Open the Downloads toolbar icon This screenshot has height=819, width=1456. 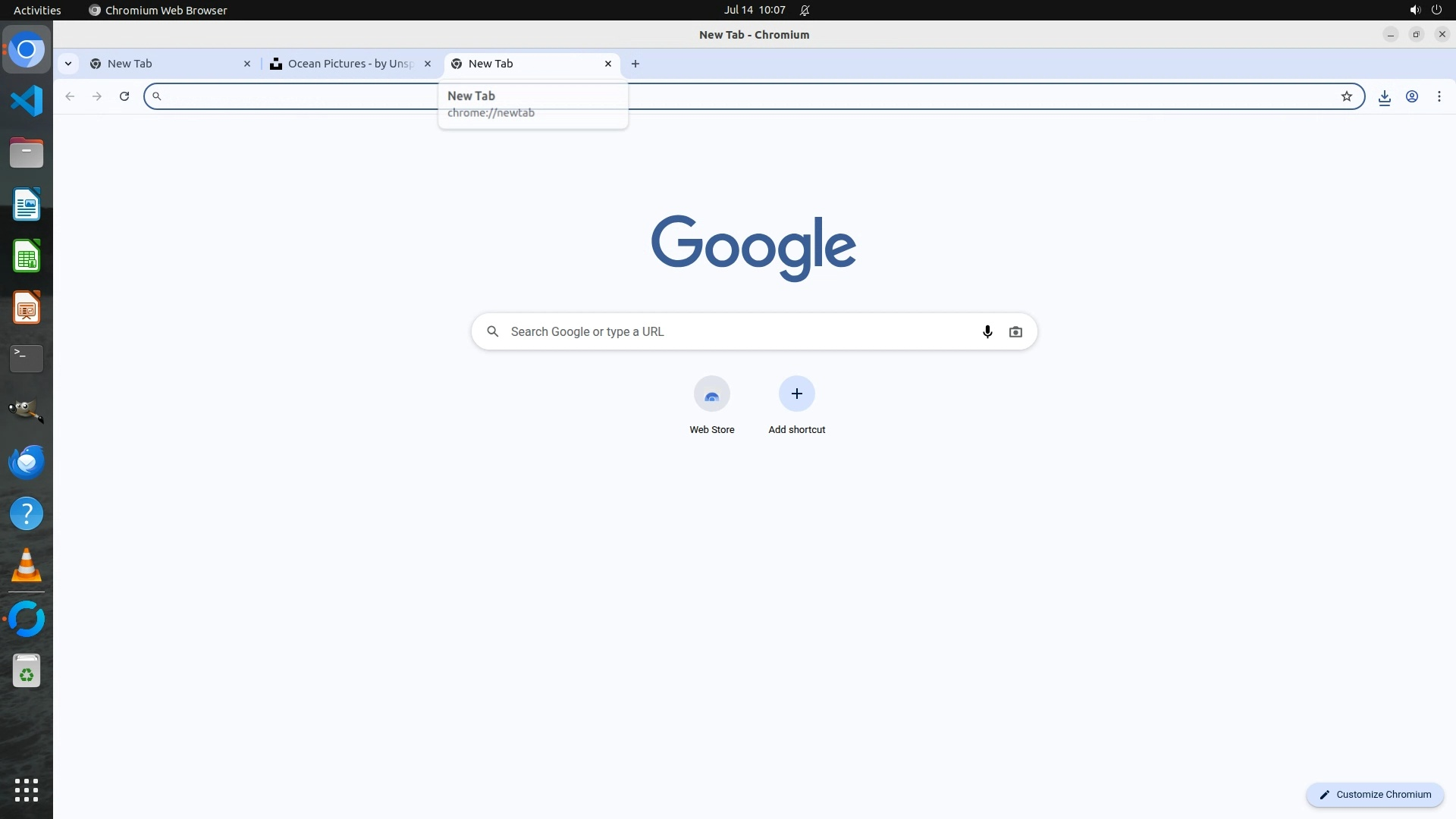1385,96
